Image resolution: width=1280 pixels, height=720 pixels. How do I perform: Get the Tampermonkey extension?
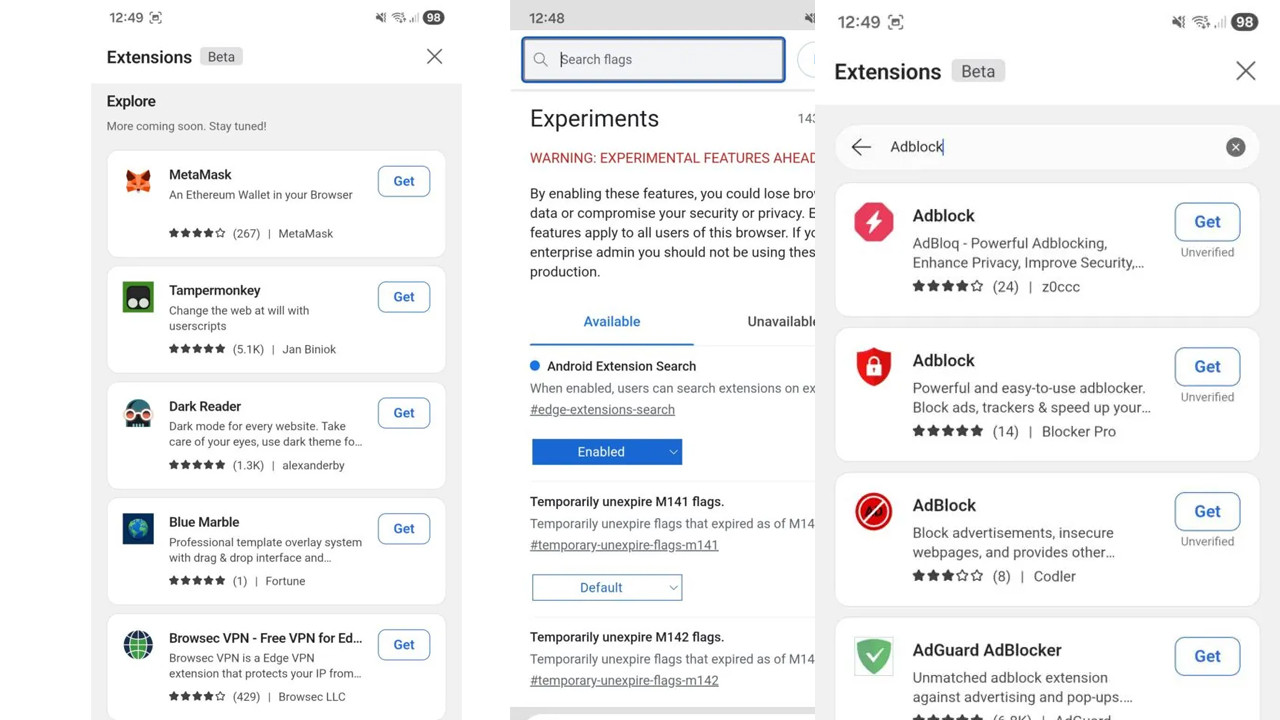[x=404, y=297]
